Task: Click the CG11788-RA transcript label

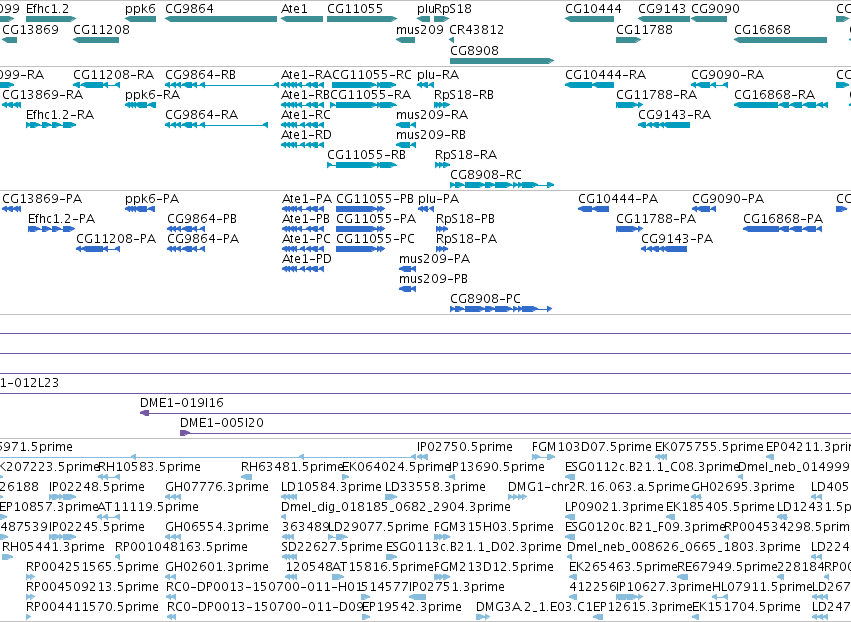Action: [x=657, y=94]
